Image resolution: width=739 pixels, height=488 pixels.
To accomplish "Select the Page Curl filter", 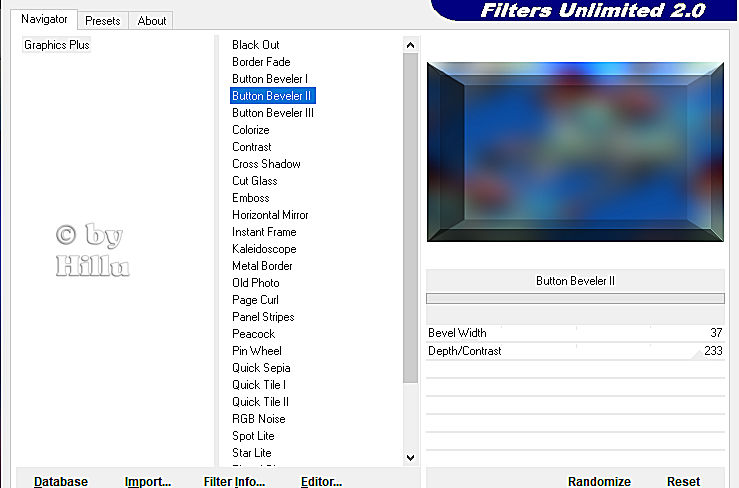I will pyautogui.click(x=255, y=299).
